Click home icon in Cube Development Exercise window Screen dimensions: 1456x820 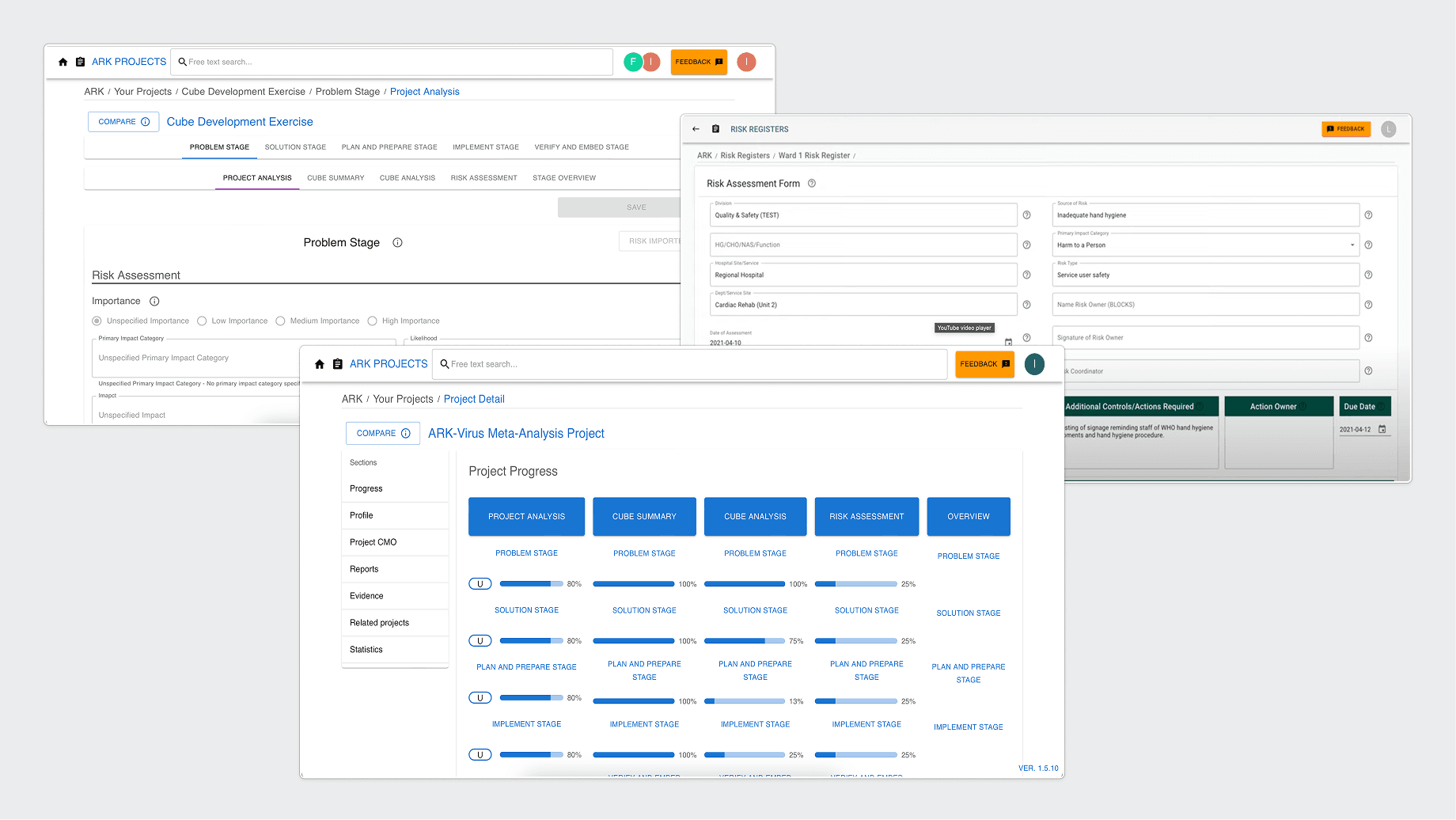(x=63, y=62)
